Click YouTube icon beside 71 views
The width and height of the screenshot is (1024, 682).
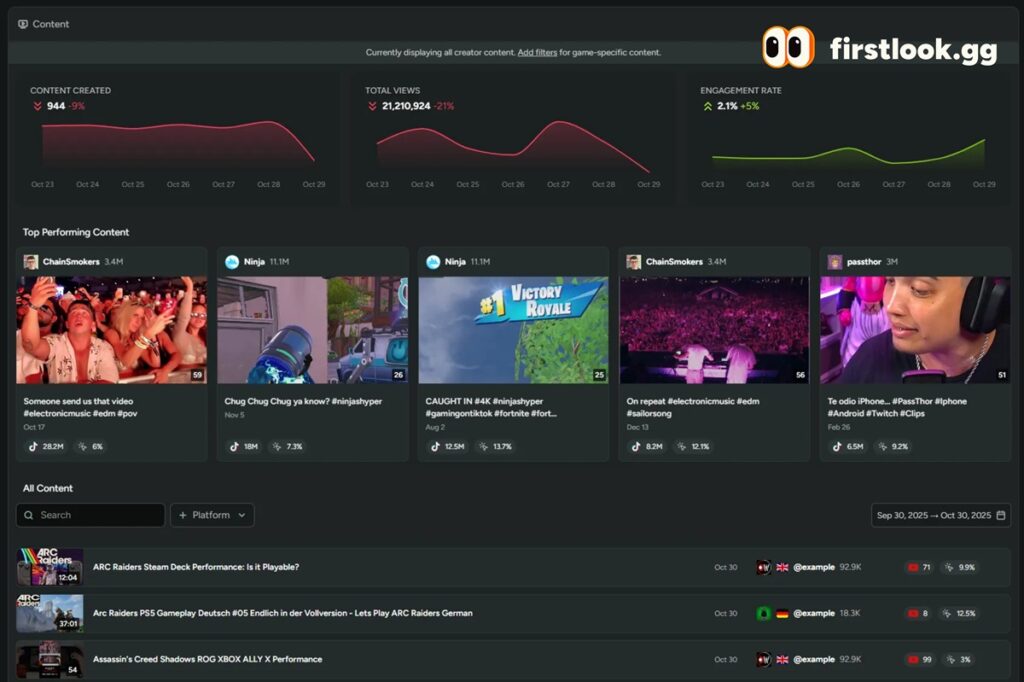click(913, 568)
